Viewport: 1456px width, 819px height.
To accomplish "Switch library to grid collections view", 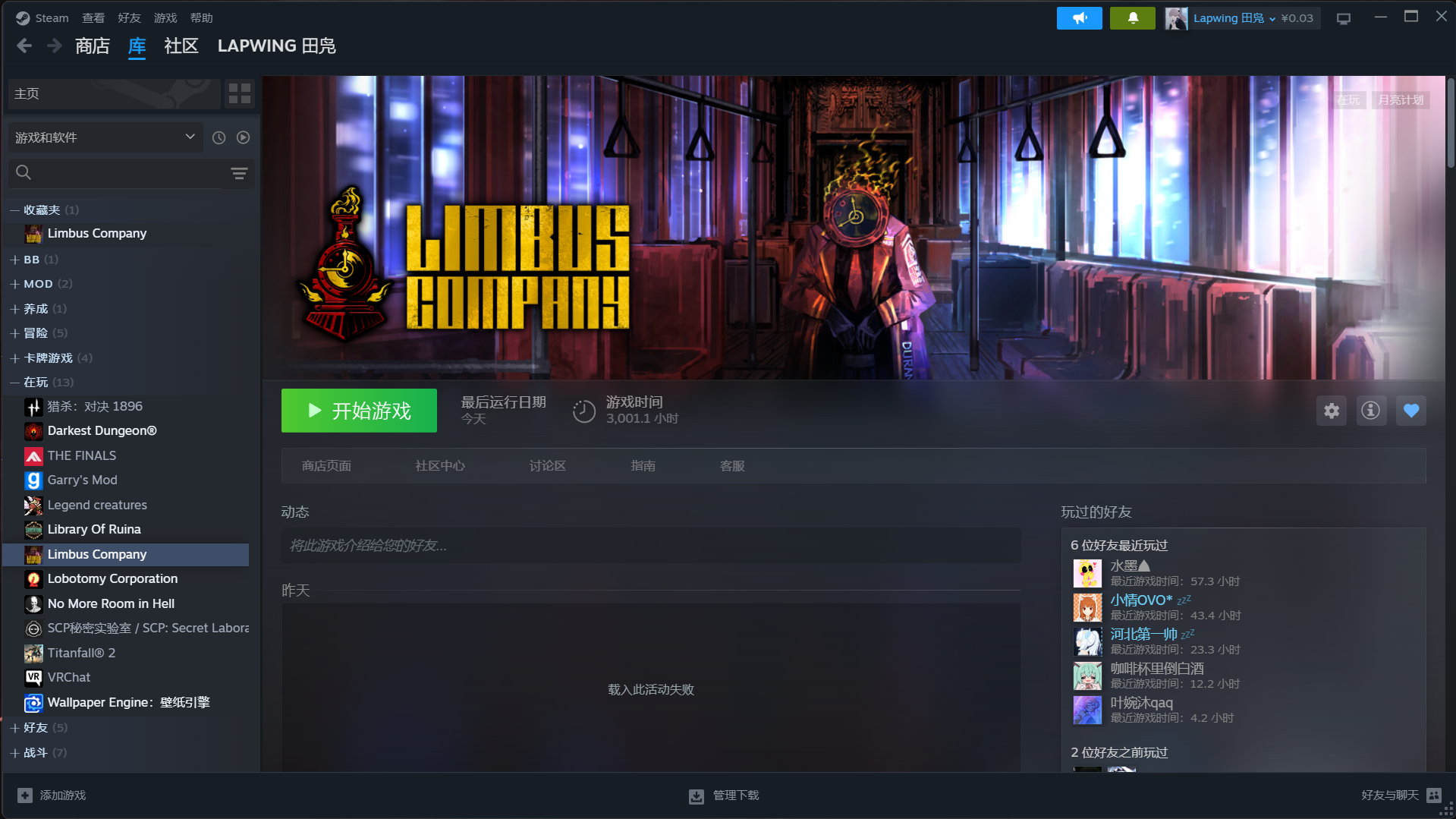I will (240, 93).
